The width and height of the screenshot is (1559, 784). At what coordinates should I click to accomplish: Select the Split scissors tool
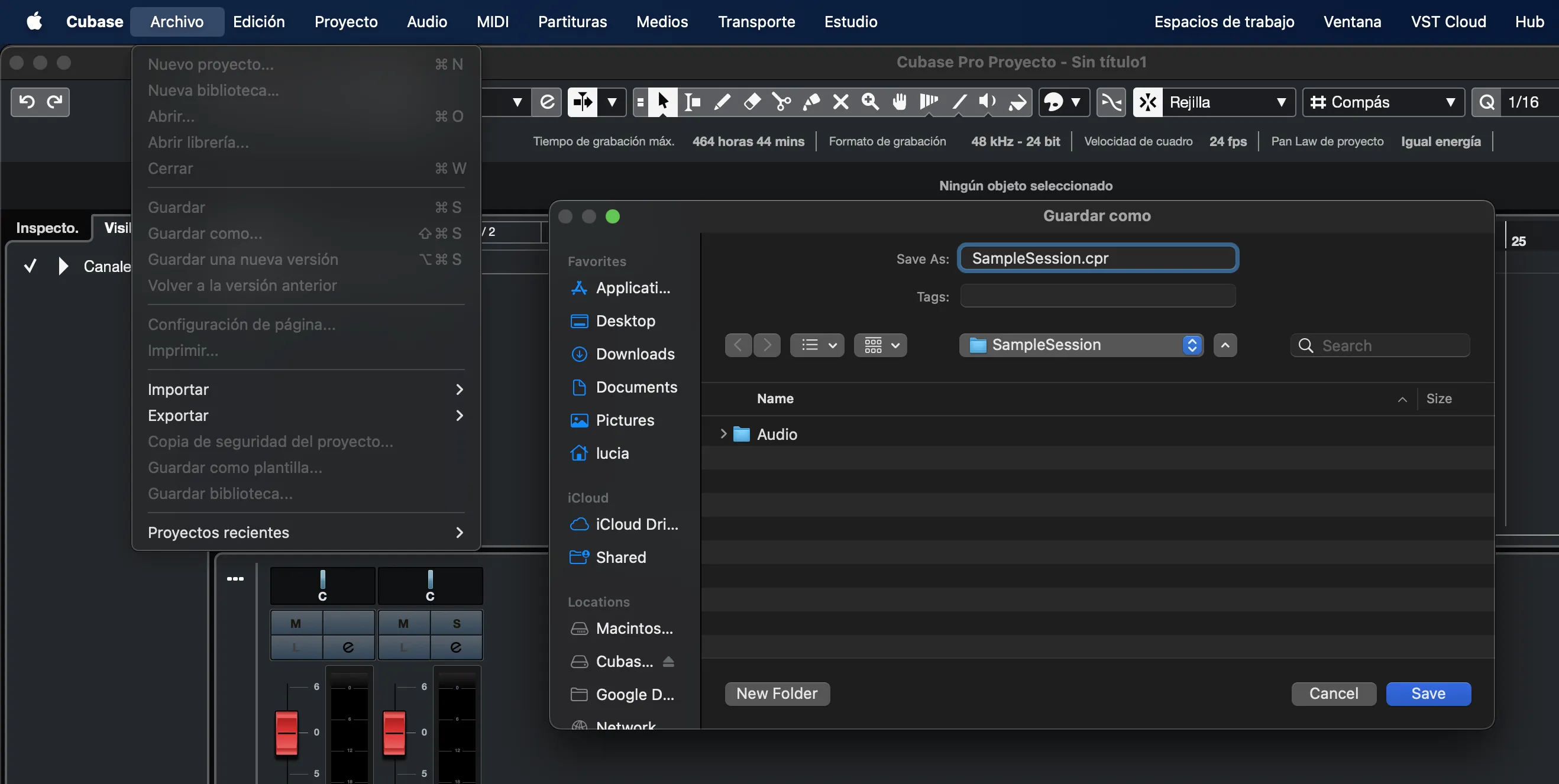tap(781, 102)
